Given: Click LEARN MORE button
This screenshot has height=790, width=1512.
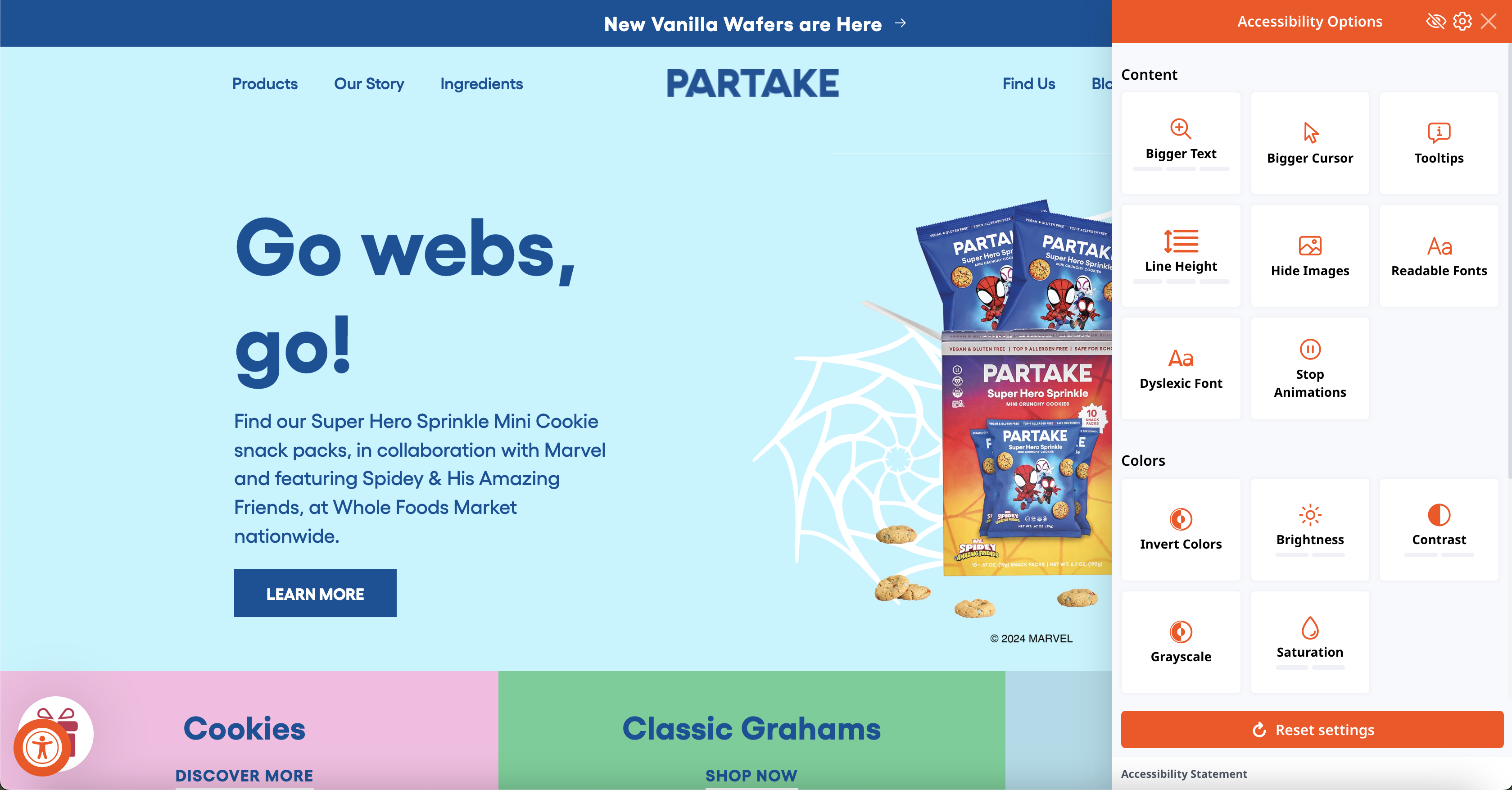Looking at the screenshot, I should pos(314,594).
